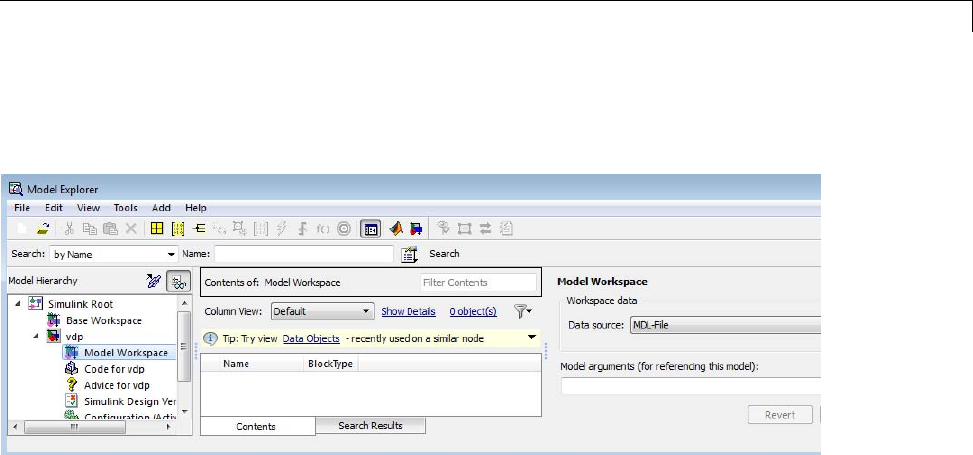Click the grayed double-arrow swap toolbar icon
The image size is (973, 455).
486,229
